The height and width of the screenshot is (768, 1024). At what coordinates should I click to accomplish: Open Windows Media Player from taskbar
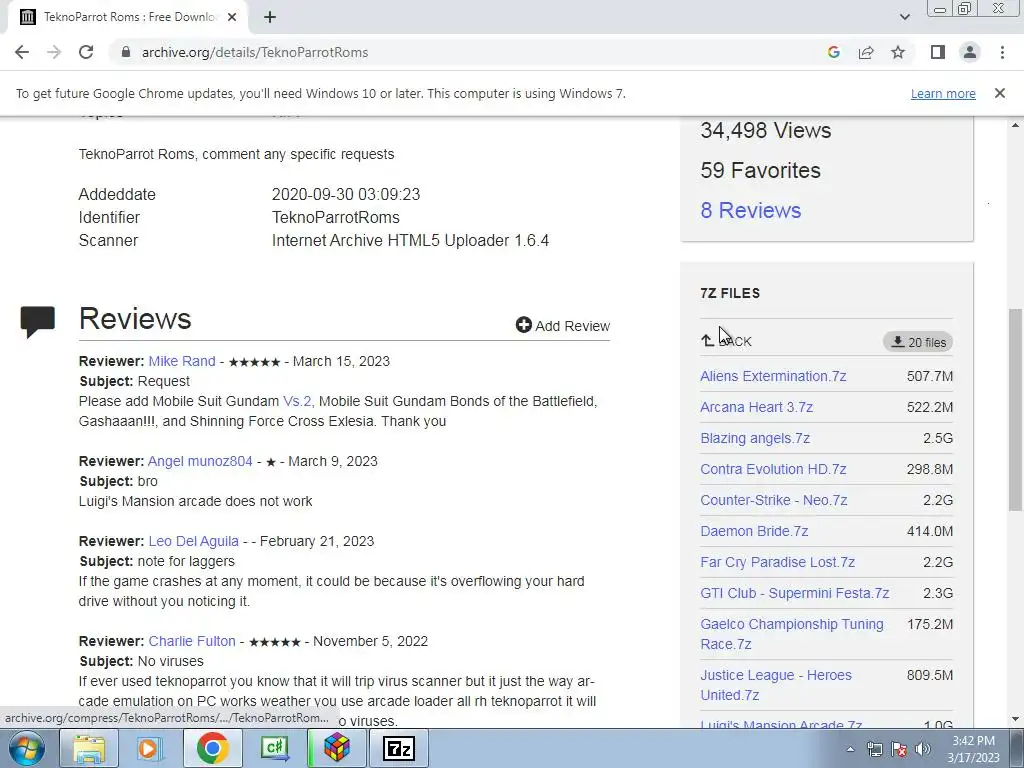coord(150,748)
